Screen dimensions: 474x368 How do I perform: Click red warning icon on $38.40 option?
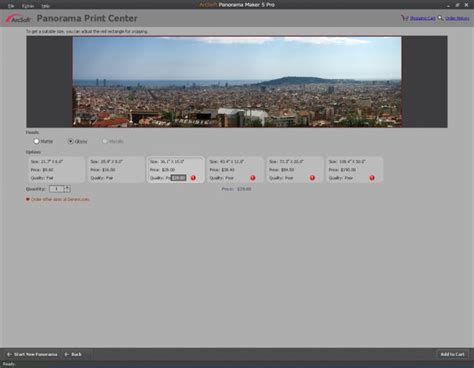coord(253,178)
